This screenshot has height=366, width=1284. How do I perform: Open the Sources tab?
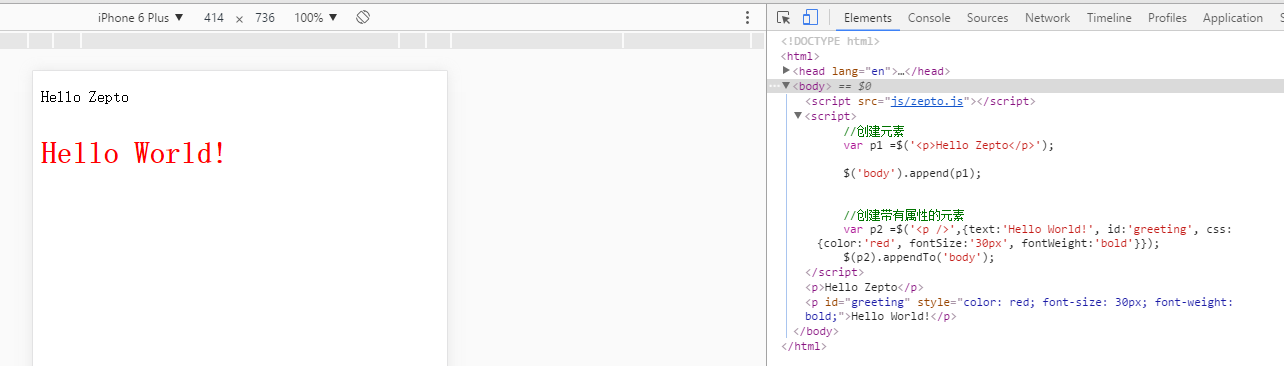[x=987, y=17]
